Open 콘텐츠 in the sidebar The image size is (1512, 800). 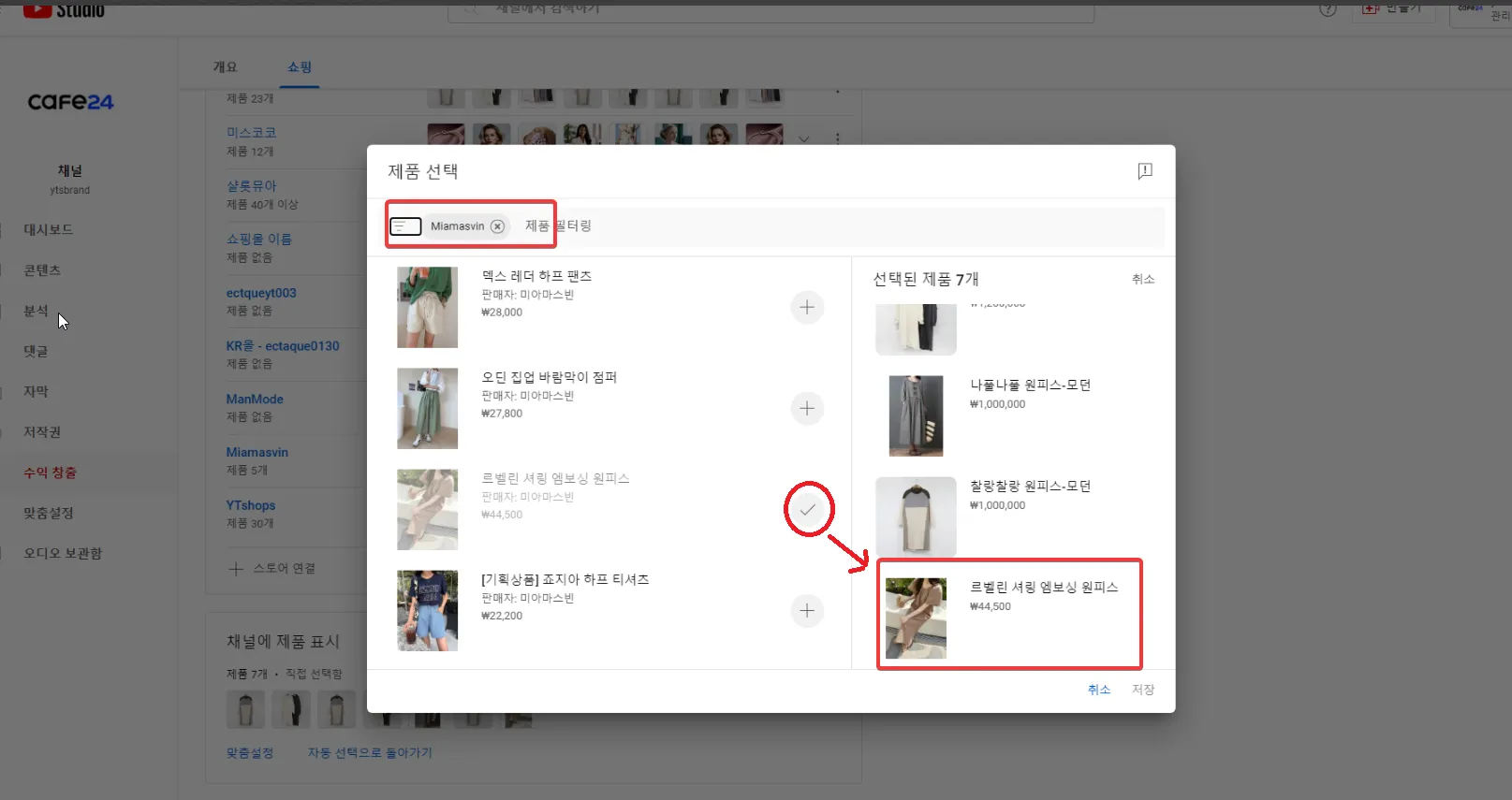coord(42,270)
